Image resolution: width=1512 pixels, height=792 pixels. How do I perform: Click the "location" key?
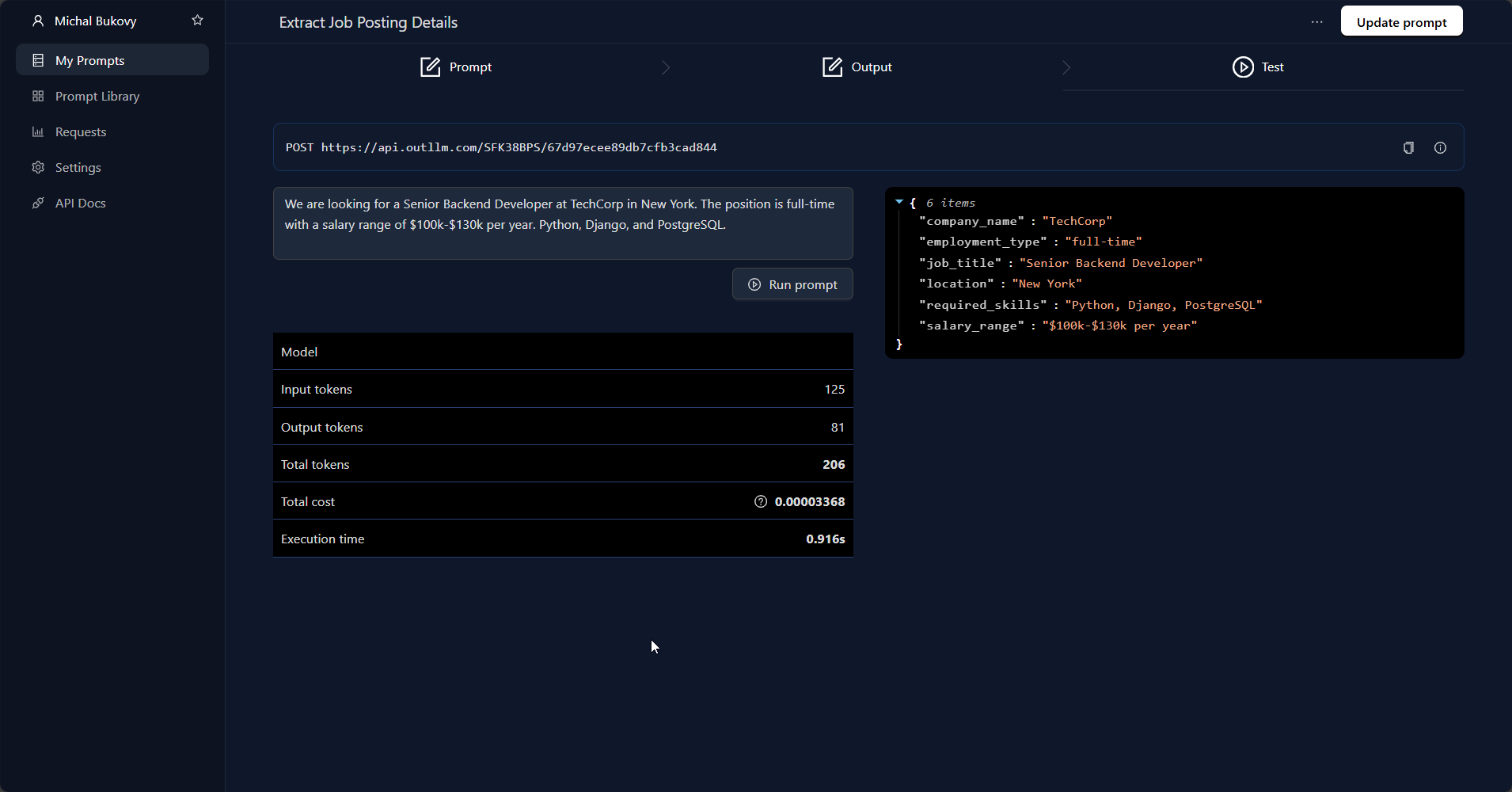956,284
